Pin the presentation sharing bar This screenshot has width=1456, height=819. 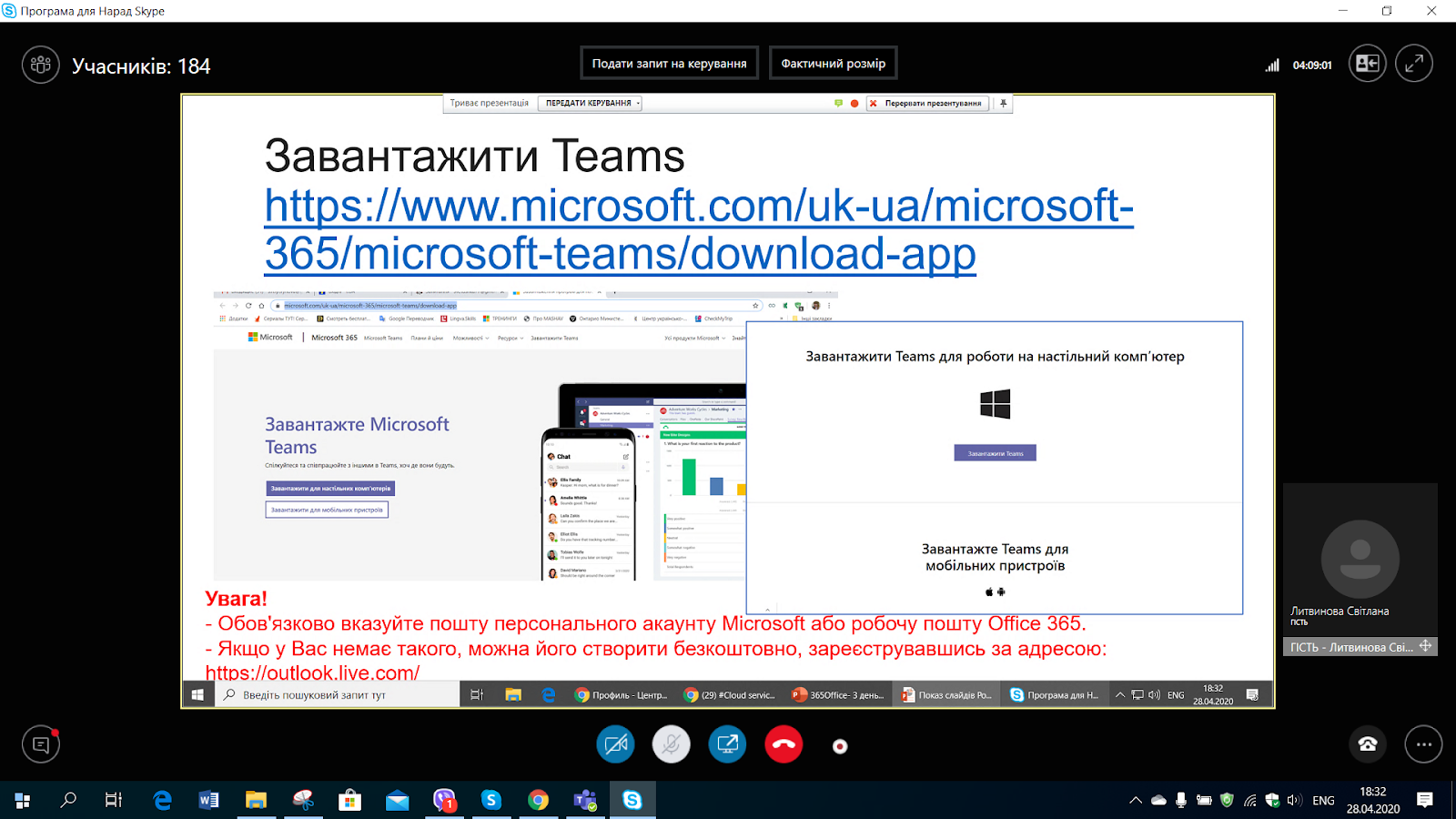[x=1003, y=104]
